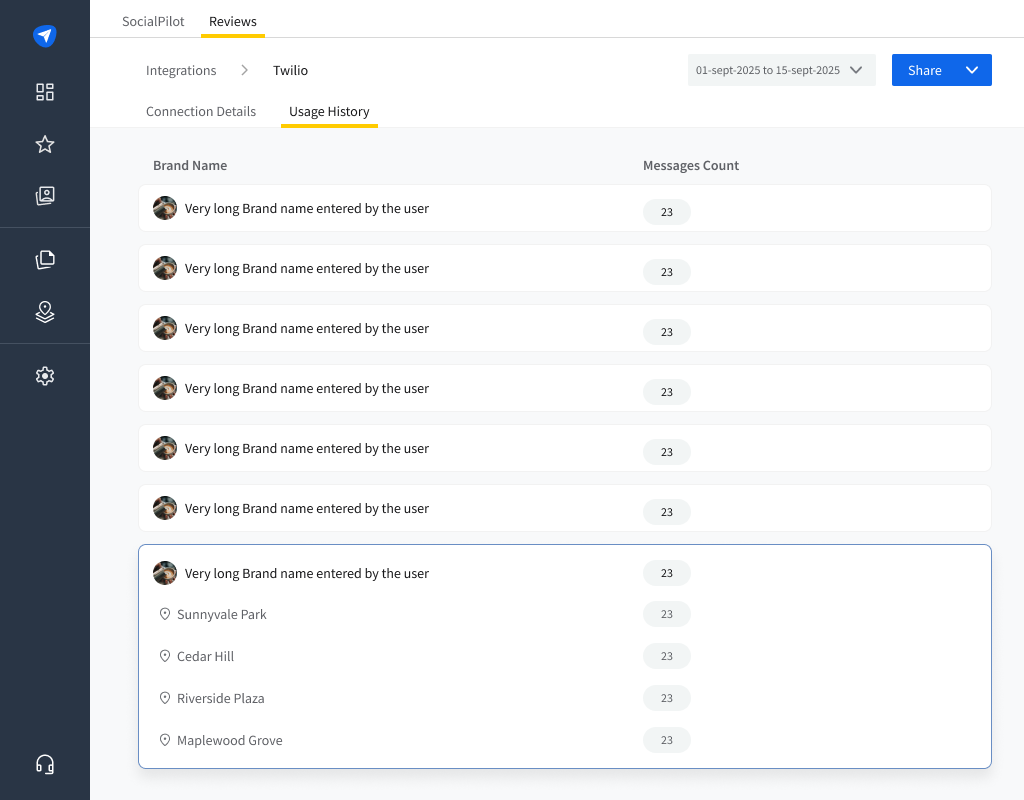
Task: Open the map location layers sidebar icon
Action: pyautogui.click(x=44, y=312)
